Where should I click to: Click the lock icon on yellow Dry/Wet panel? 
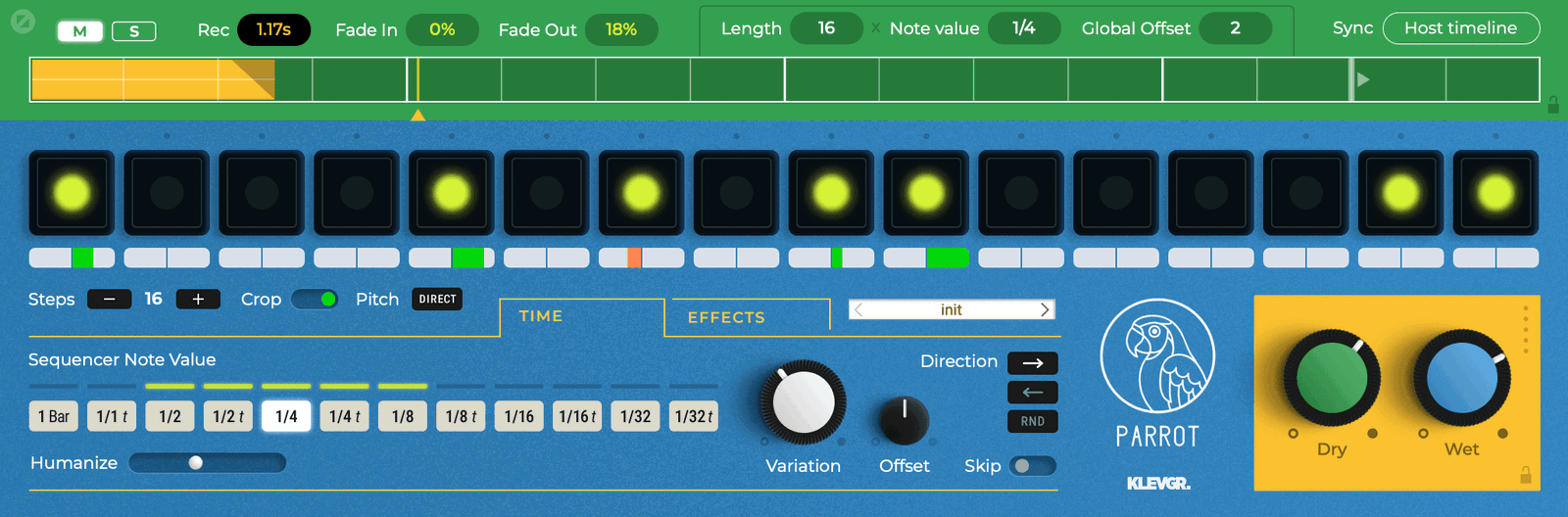pos(1525,476)
